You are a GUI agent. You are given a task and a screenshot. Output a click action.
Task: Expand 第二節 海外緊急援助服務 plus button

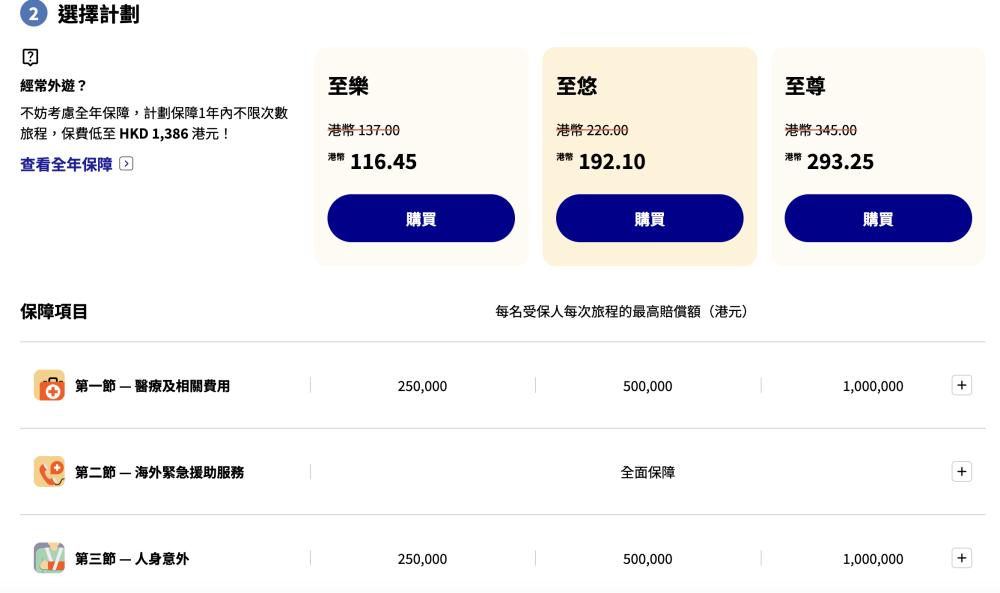pos(962,472)
